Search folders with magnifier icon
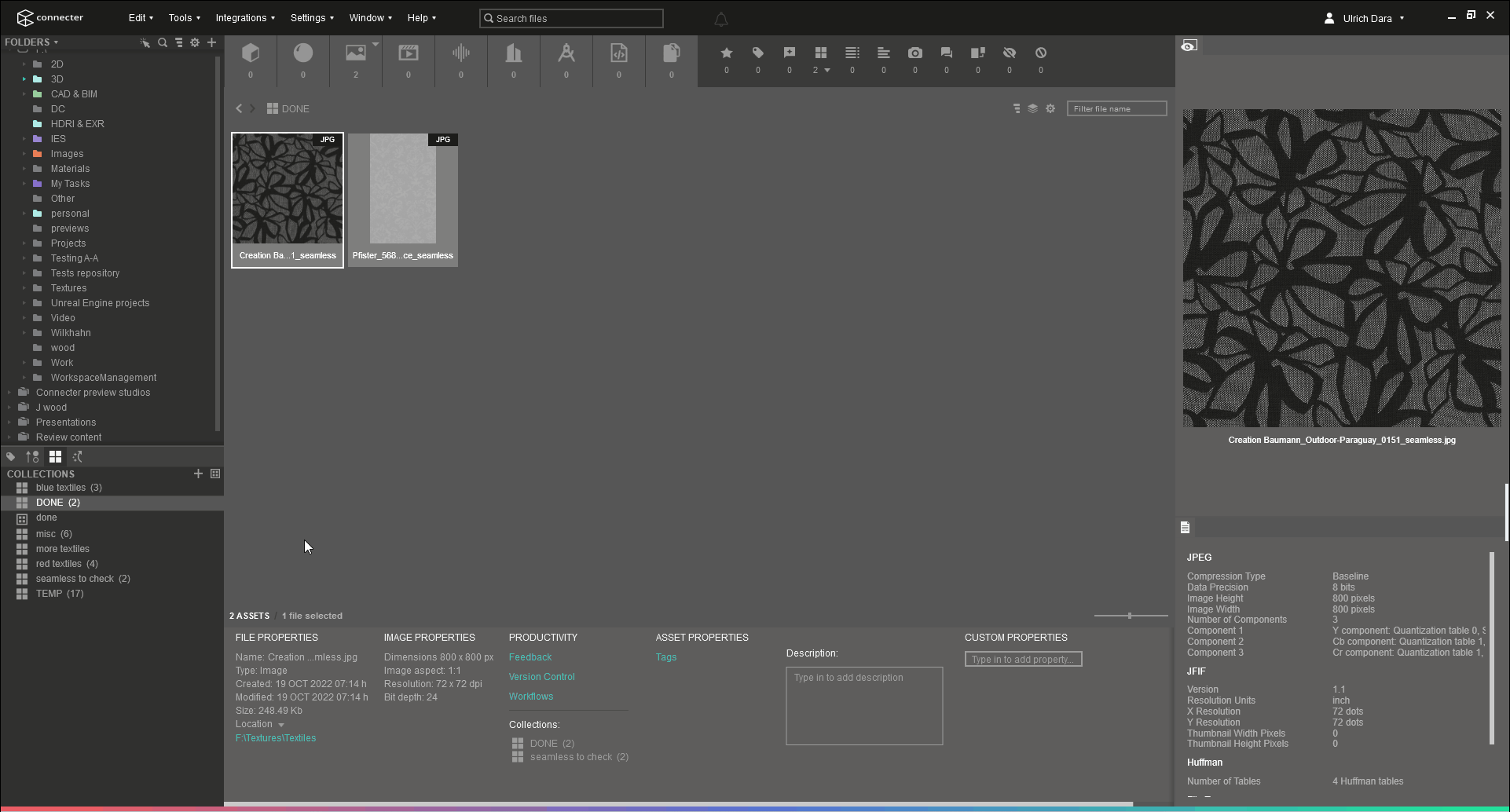1510x812 pixels. [163, 42]
